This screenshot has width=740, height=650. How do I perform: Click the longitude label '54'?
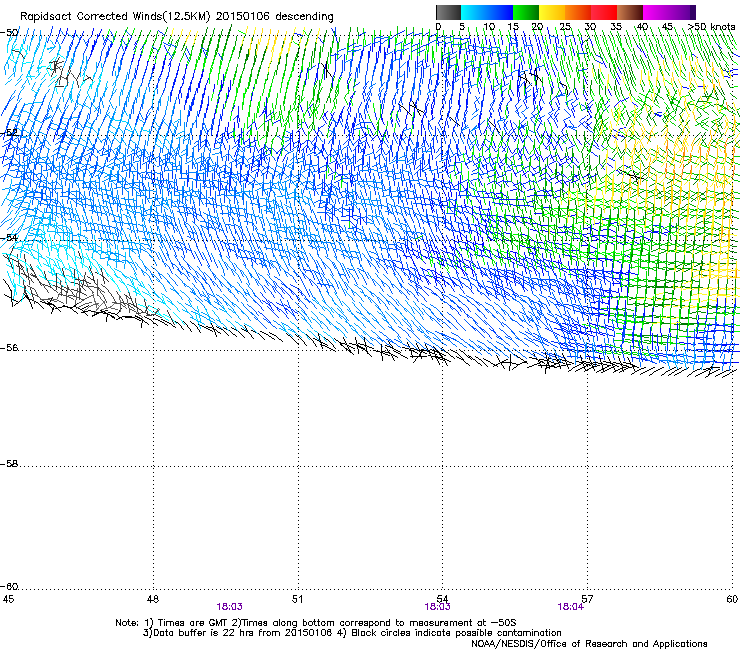(442, 599)
